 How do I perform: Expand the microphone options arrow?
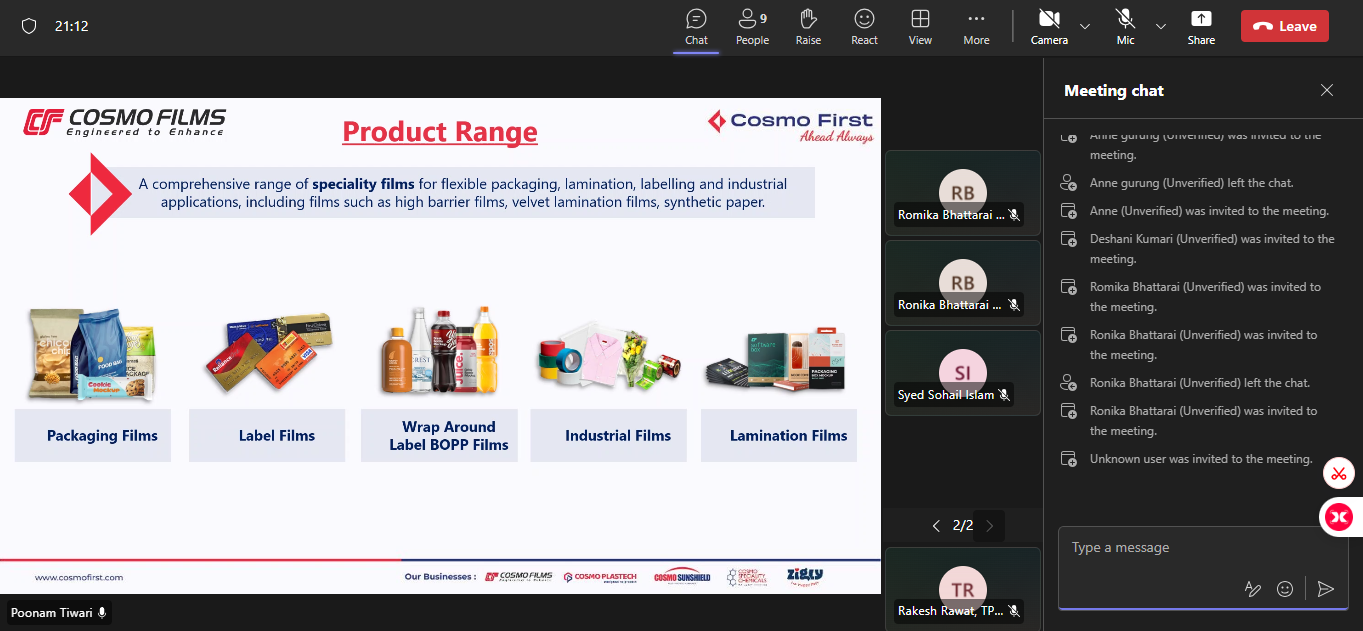point(1161,26)
